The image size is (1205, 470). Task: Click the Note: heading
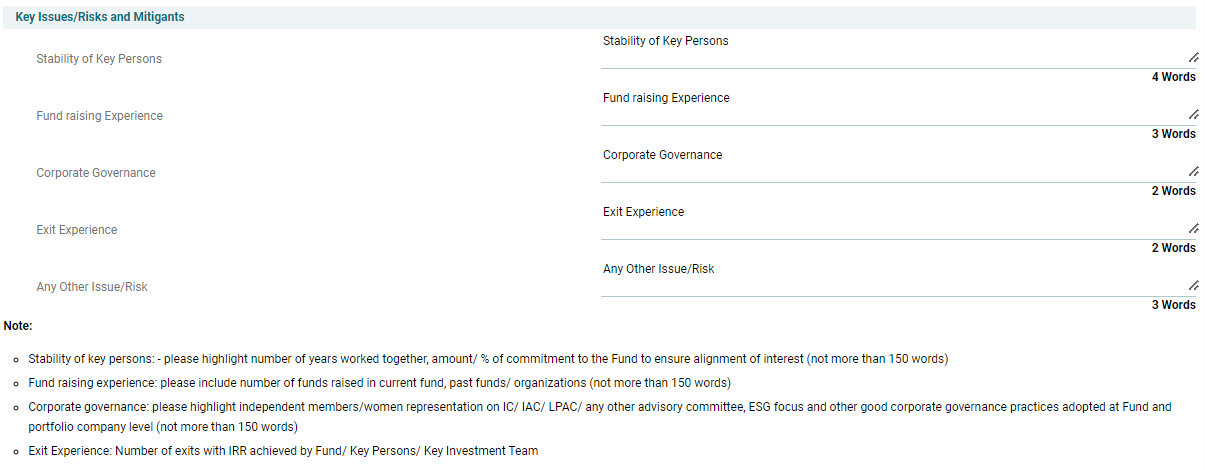[18, 326]
